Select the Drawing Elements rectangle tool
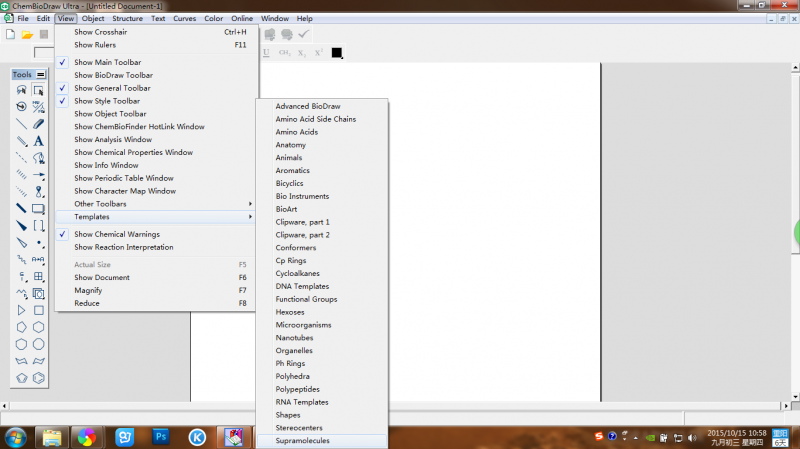Viewport: 800px width, 449px height. pos(38,208)
